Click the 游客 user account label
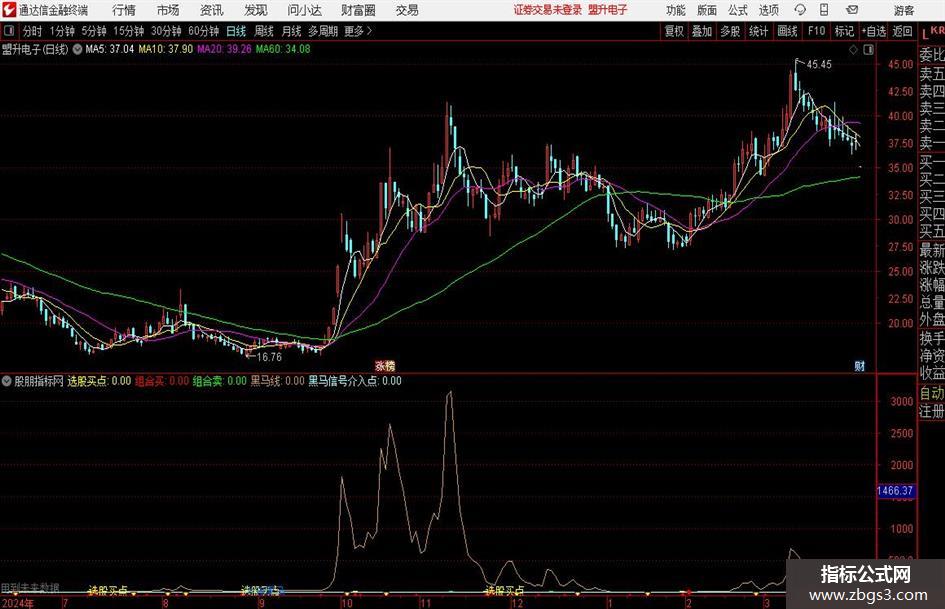Image resolution: width=945 pixels, height=609 pixels. tap(903, 10)
